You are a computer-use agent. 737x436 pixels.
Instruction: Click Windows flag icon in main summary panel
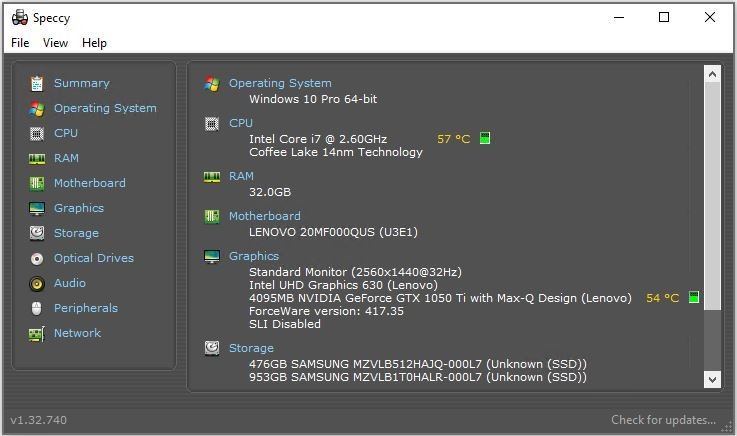pyautogui.click(x=212, y=84)
